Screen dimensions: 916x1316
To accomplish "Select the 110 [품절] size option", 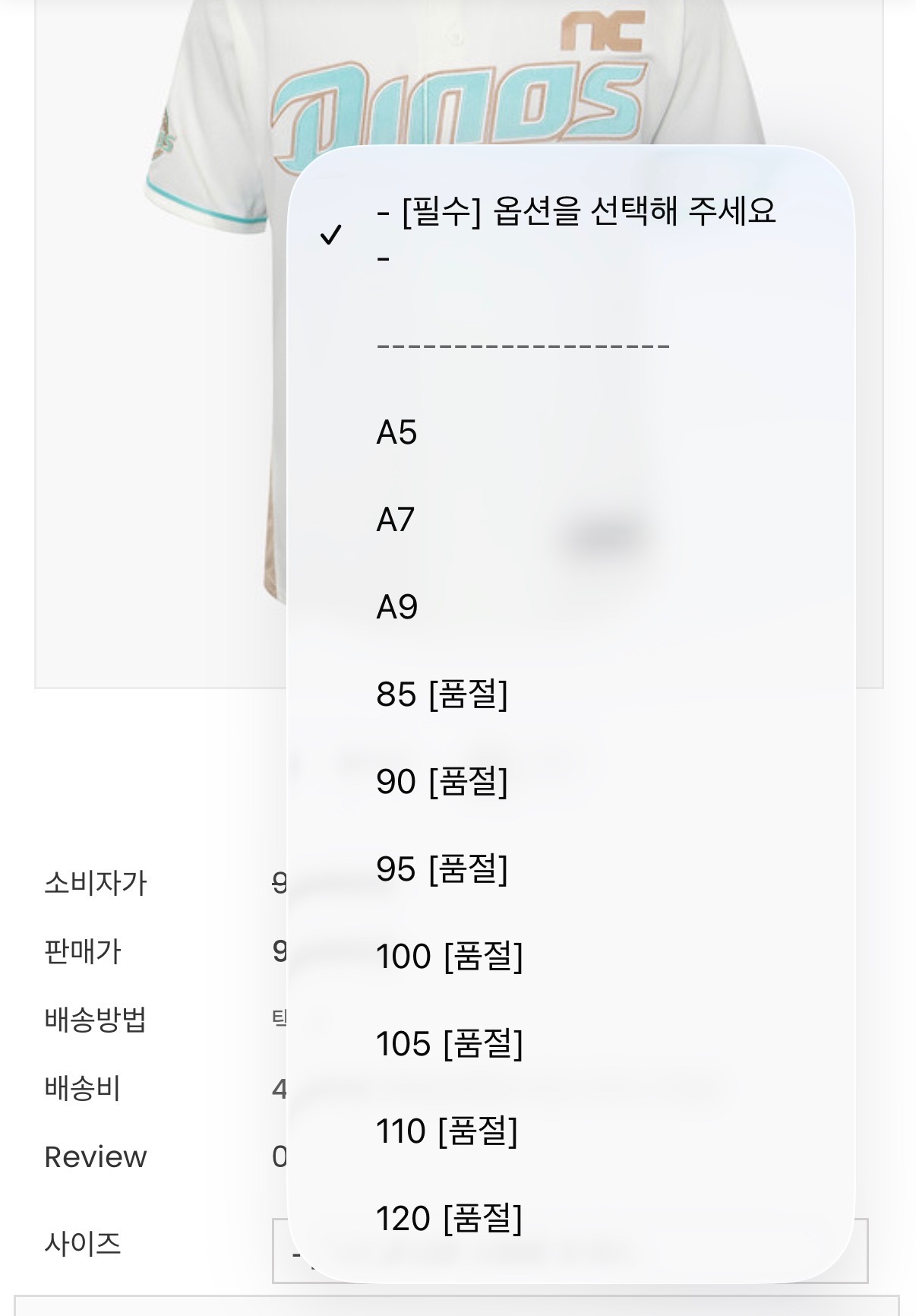I will [x=447, y=1131].
